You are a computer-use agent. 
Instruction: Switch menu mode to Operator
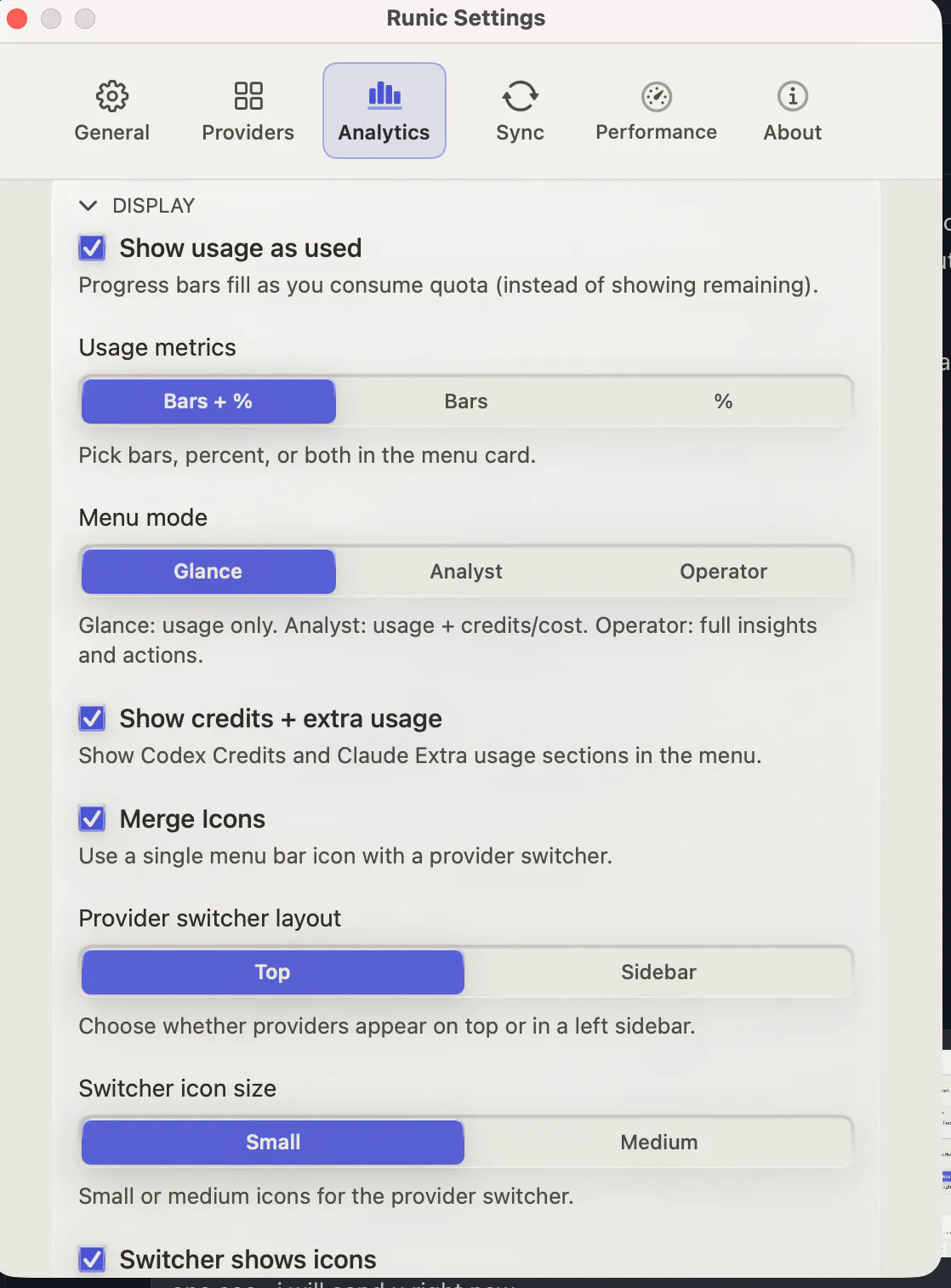tap(724, 572)
